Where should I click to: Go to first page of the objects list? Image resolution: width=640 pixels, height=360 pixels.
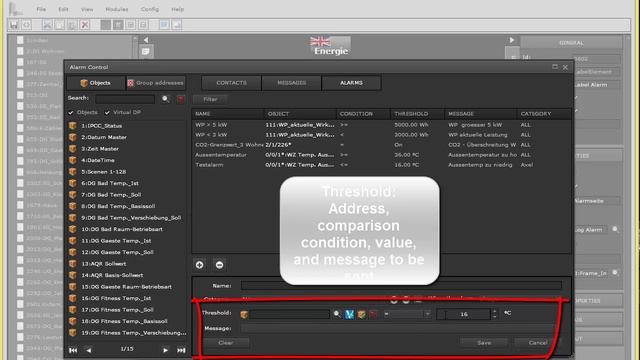[73, 350]
